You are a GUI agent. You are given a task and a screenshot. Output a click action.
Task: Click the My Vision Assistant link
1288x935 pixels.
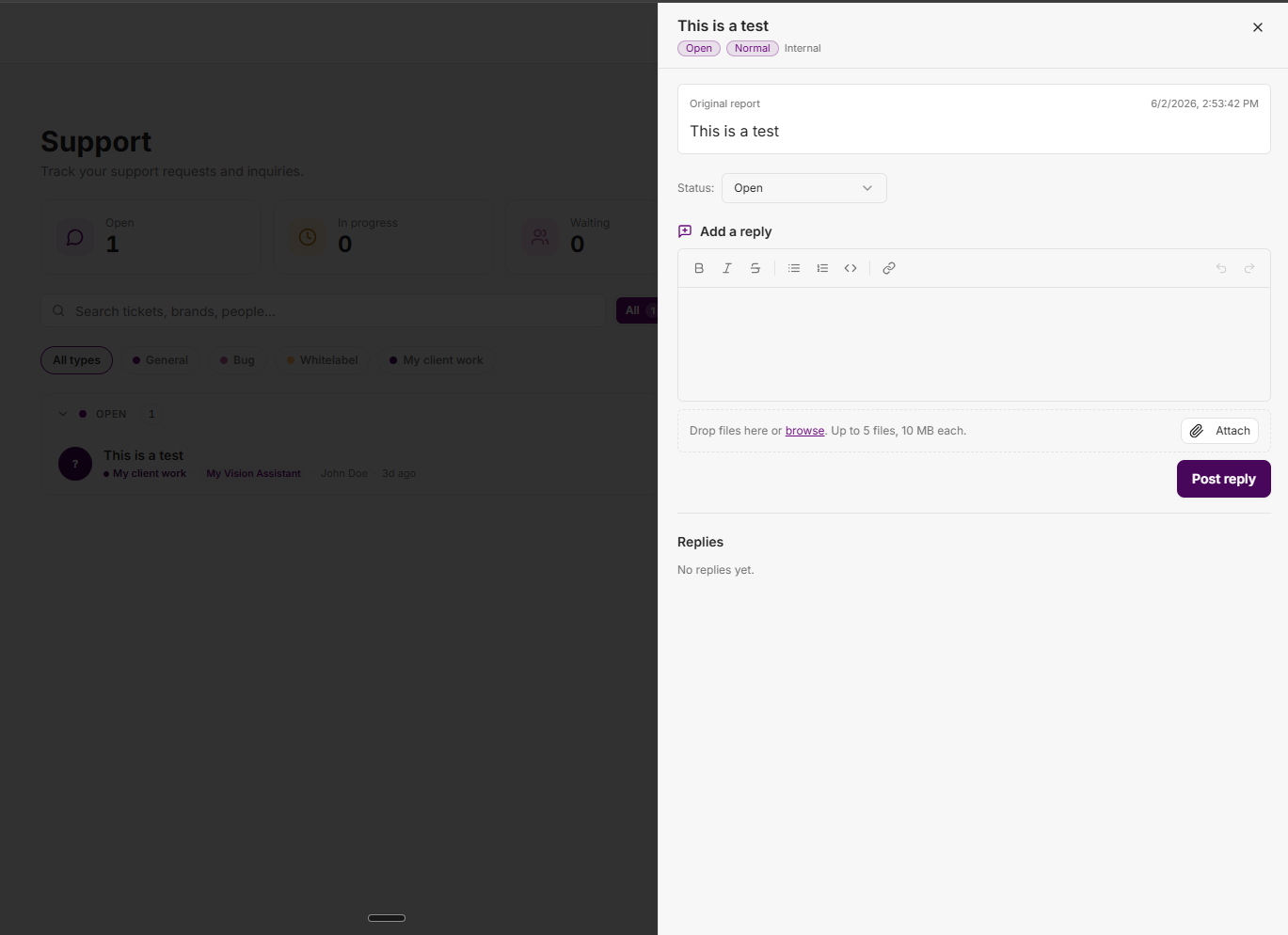pos(254,474)
